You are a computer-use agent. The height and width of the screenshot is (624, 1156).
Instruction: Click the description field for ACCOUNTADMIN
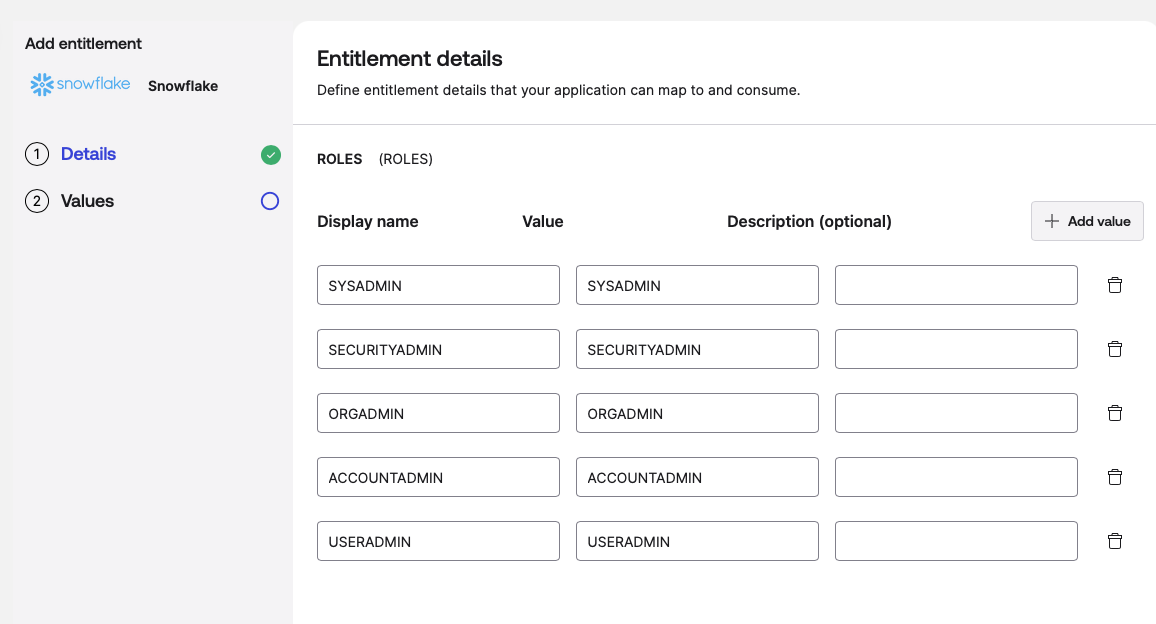(955, 477)
